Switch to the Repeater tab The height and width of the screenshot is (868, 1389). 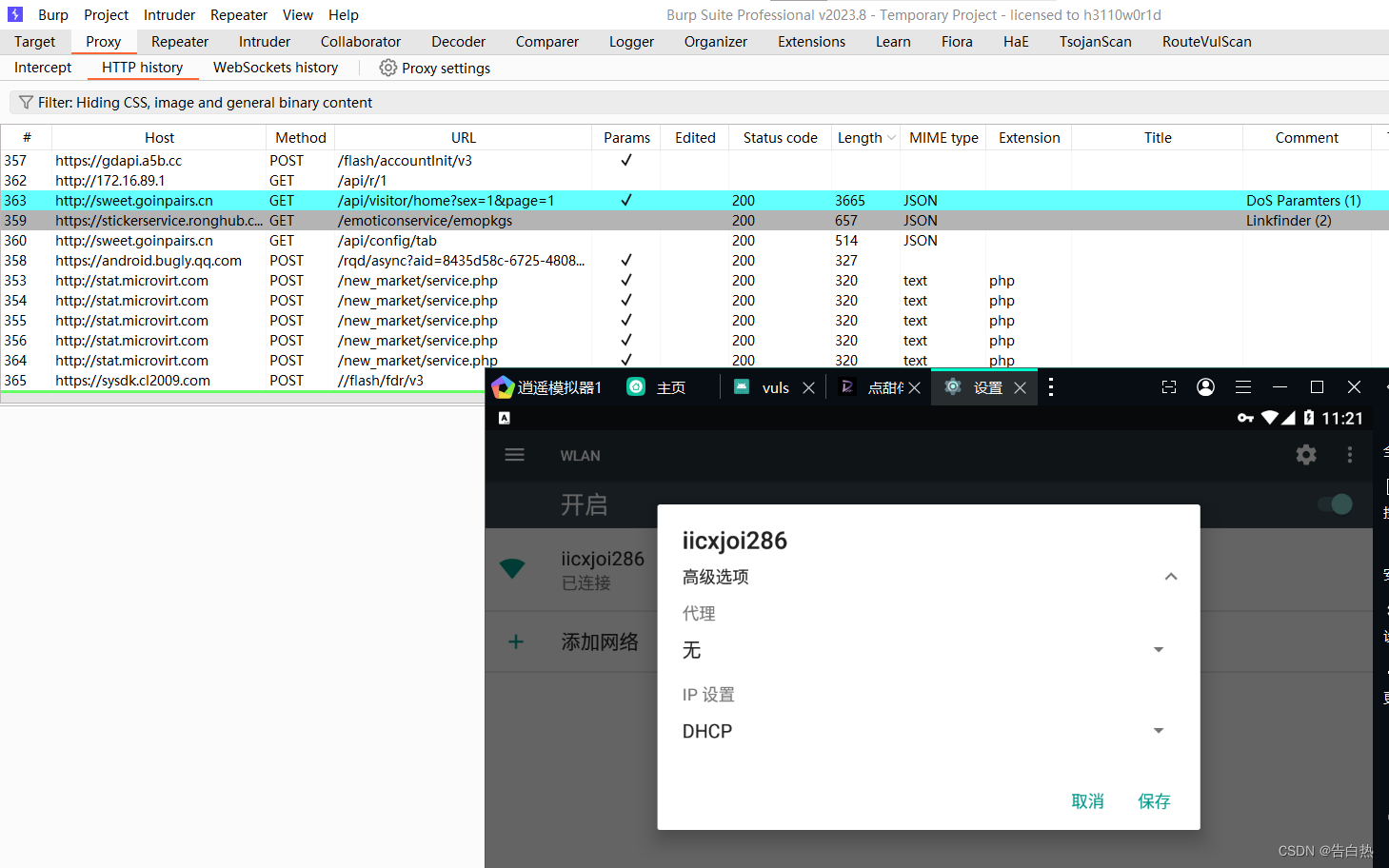coord(180,42)
